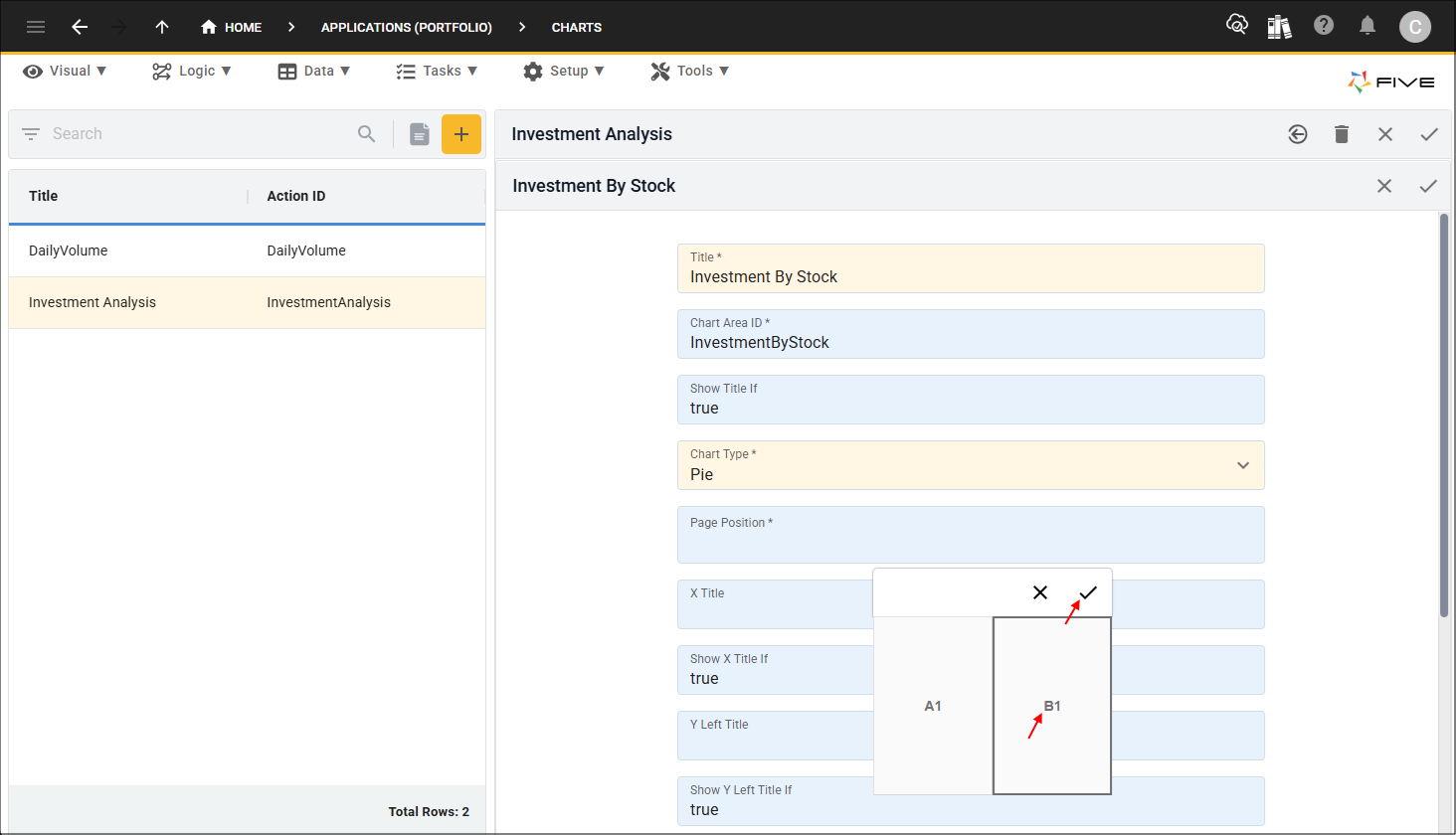The width and height of the screenshot is (1456, 835).
Task: Open the Data menu dropdown
Action: (314, 71)
